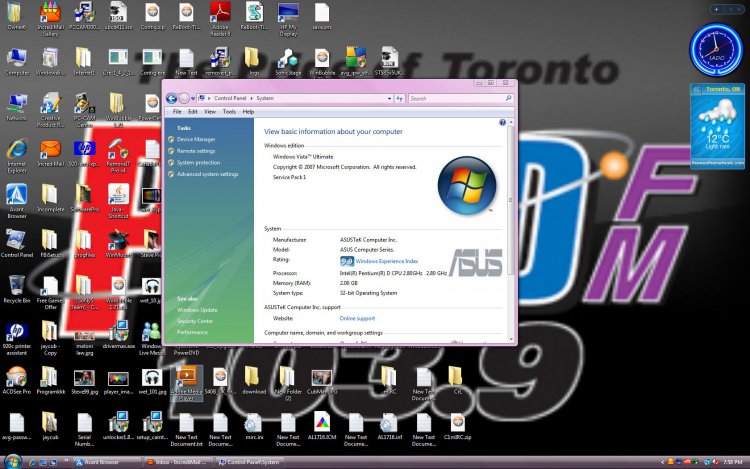Expand the address bar history dropdown

[x=389, y=98]
